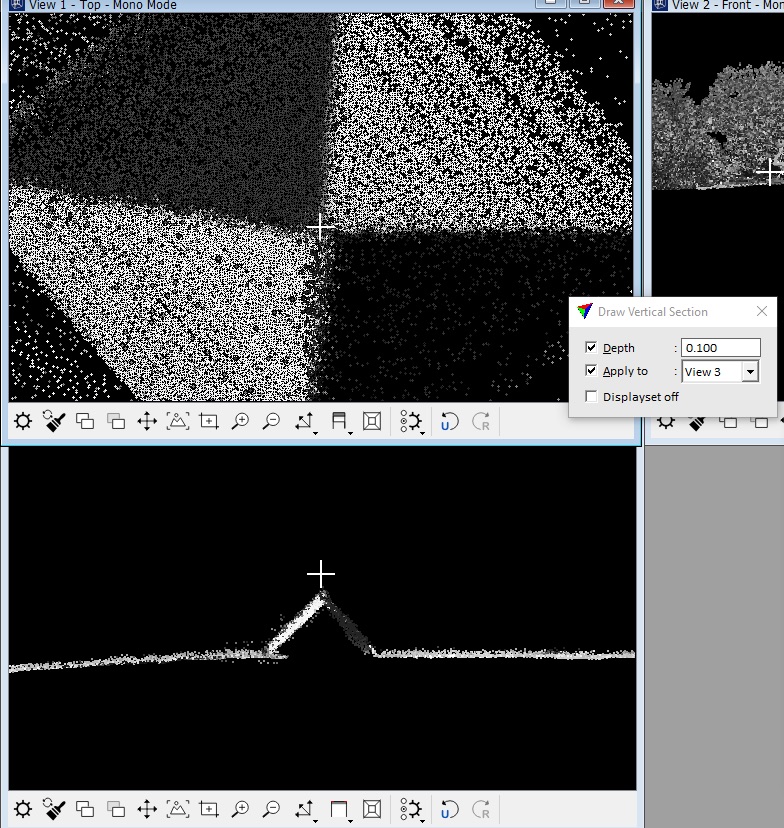Open View Attributes in bottom section view toolbar
This screenshot has height=828, width=784.
click(x=23, y=809)
